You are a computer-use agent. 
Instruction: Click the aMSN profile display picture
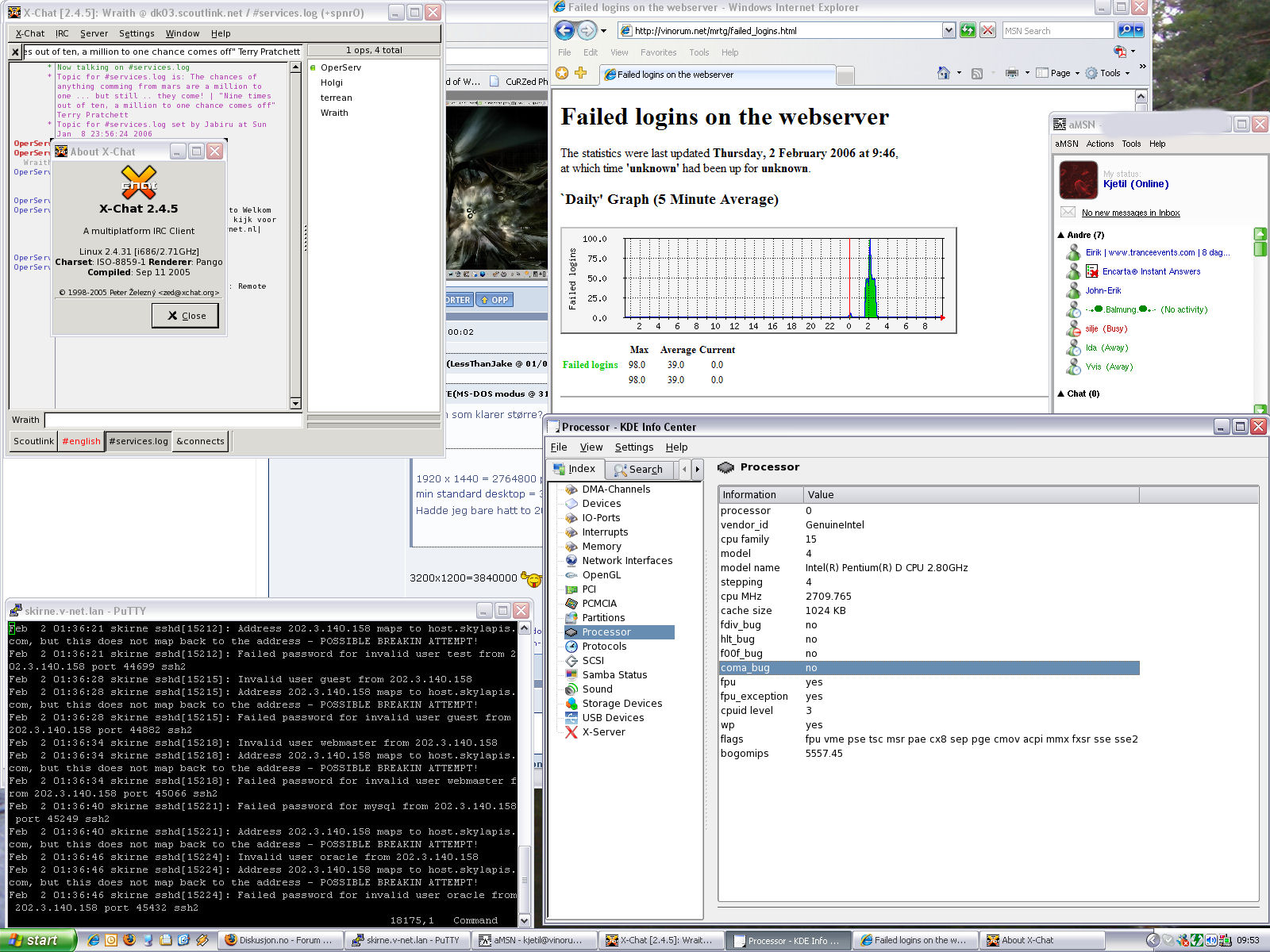pos(1079,179)
